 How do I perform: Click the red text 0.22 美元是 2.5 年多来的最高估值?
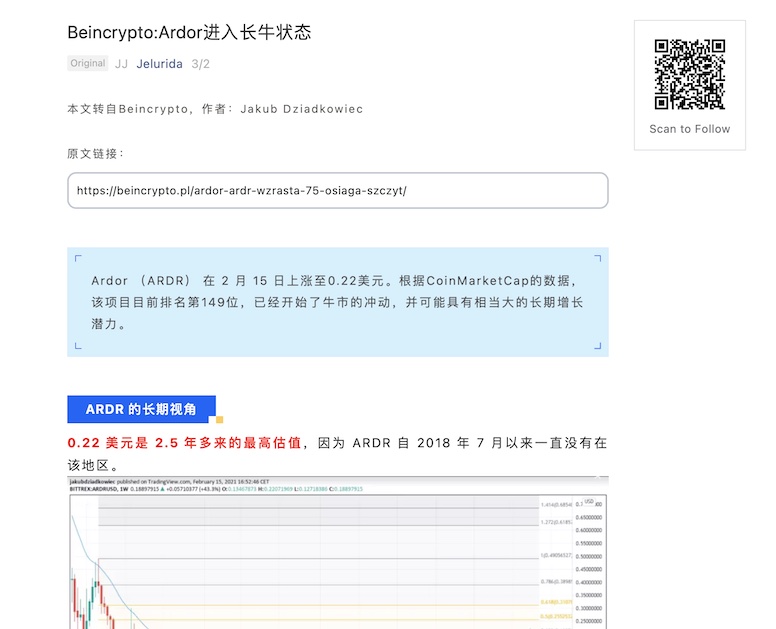pos(184,443)
